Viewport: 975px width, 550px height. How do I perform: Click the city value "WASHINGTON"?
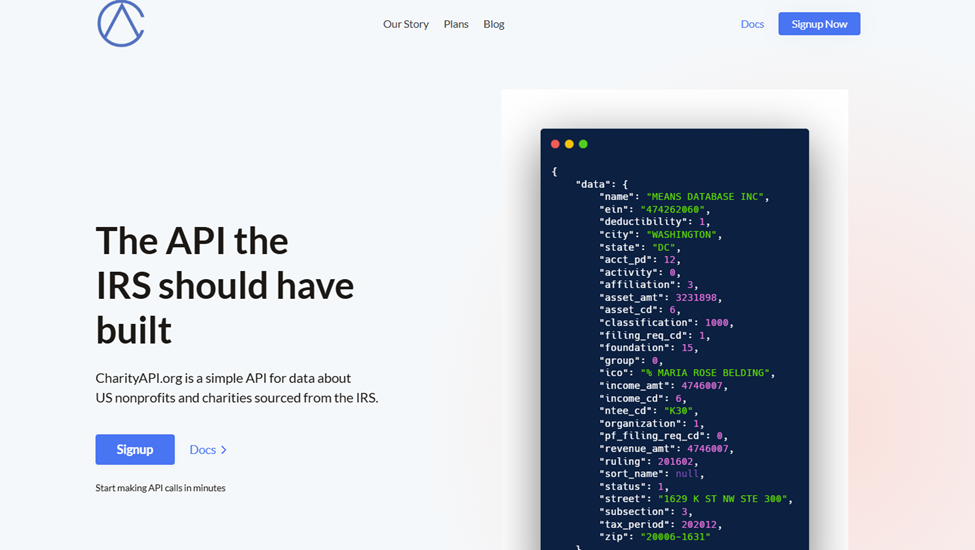coord(682,234)
